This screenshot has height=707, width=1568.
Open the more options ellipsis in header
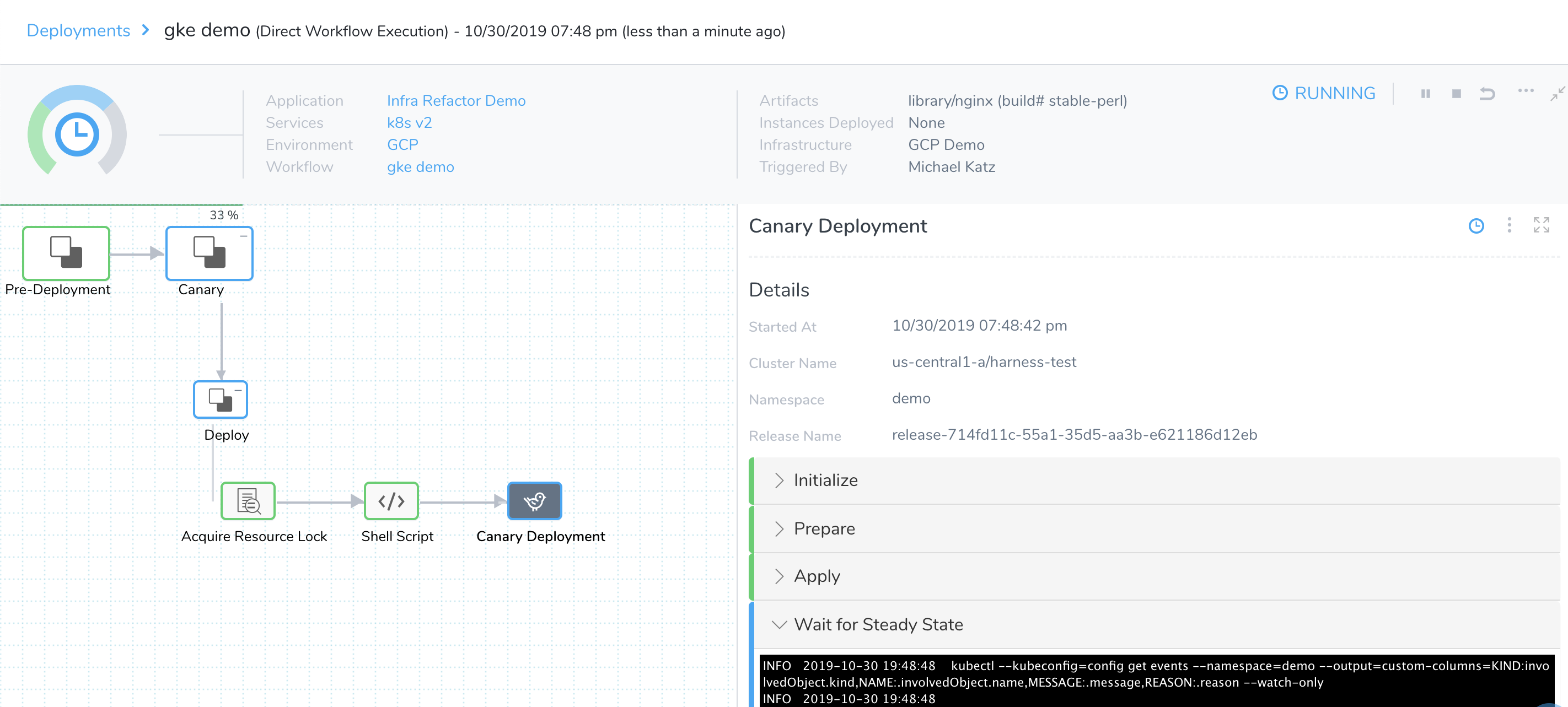(1526, 91)
